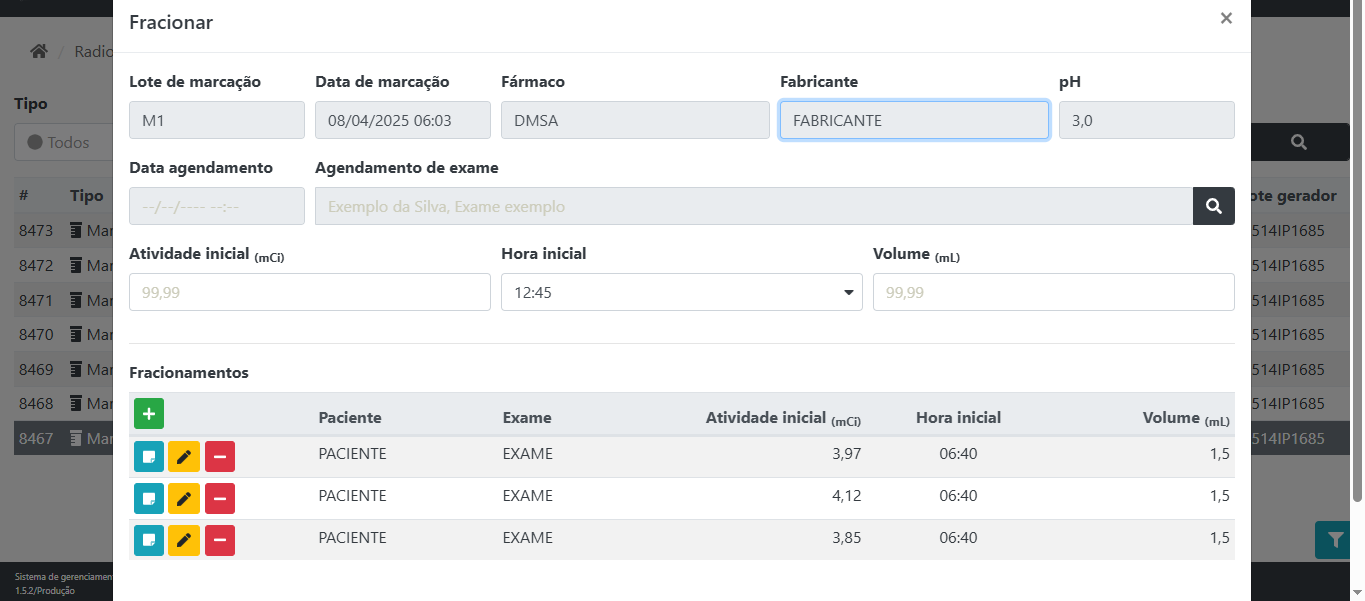Edit the 3,97 mCi fractionation row
This screenshot has height=601, width=1365.
[184, 456]
